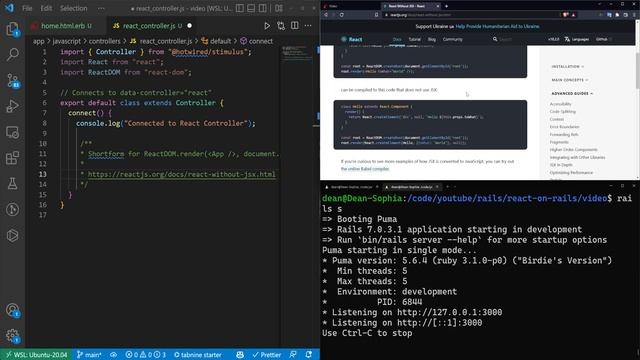The height and width of the screenshot is (360, 640).
Task: Open notifications bell in status bar
Action: pyautogui.click(x=309, y=355)
